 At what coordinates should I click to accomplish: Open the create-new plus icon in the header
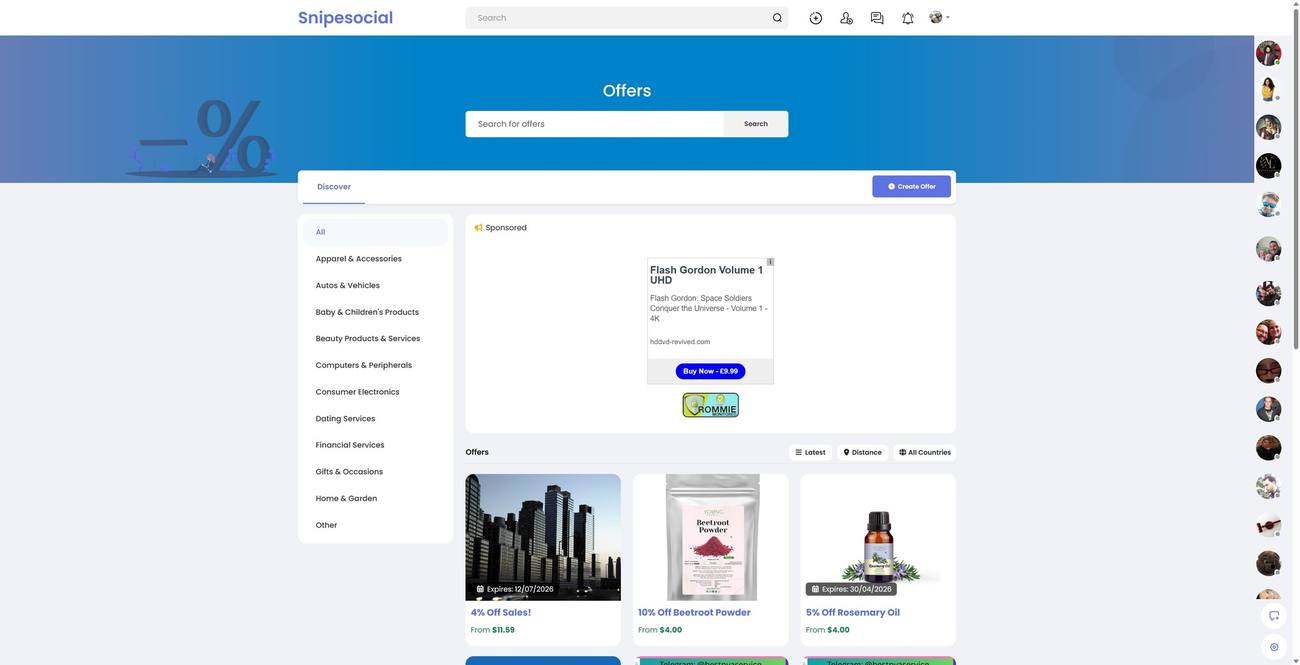click(816, 18)
